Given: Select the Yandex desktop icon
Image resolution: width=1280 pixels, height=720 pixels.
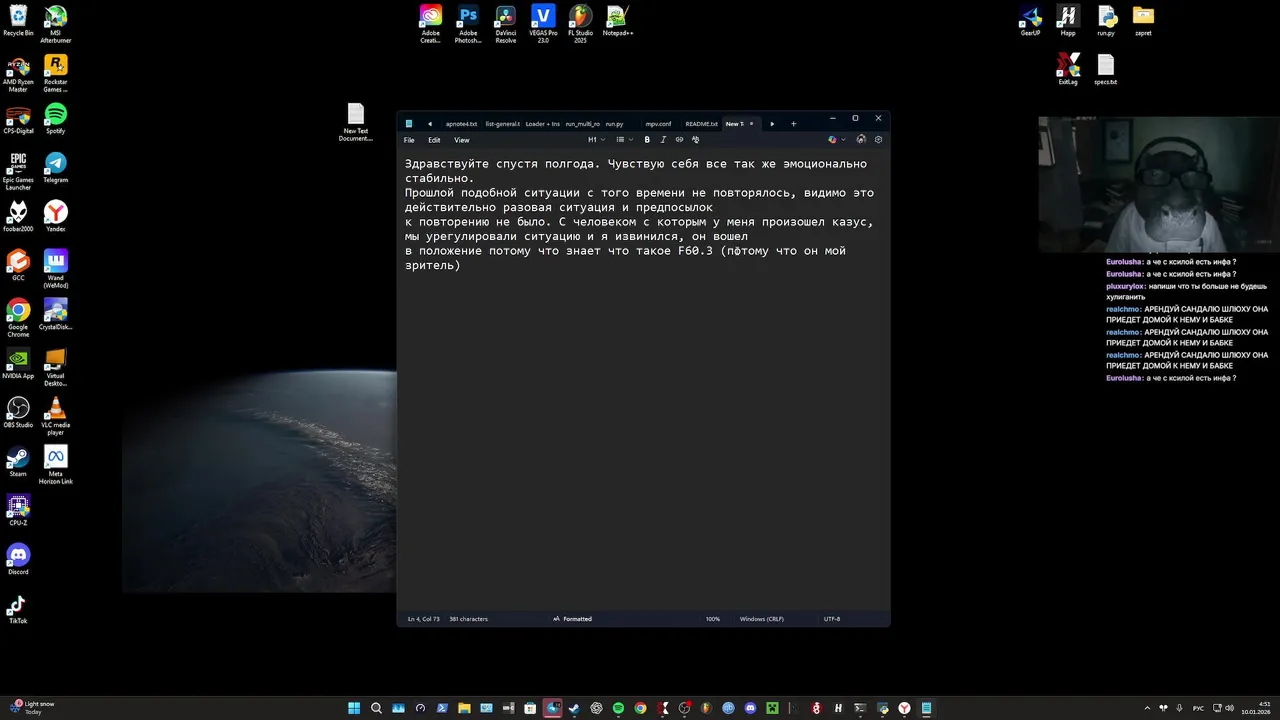Looking at the screenshot, I should (56, 217).
